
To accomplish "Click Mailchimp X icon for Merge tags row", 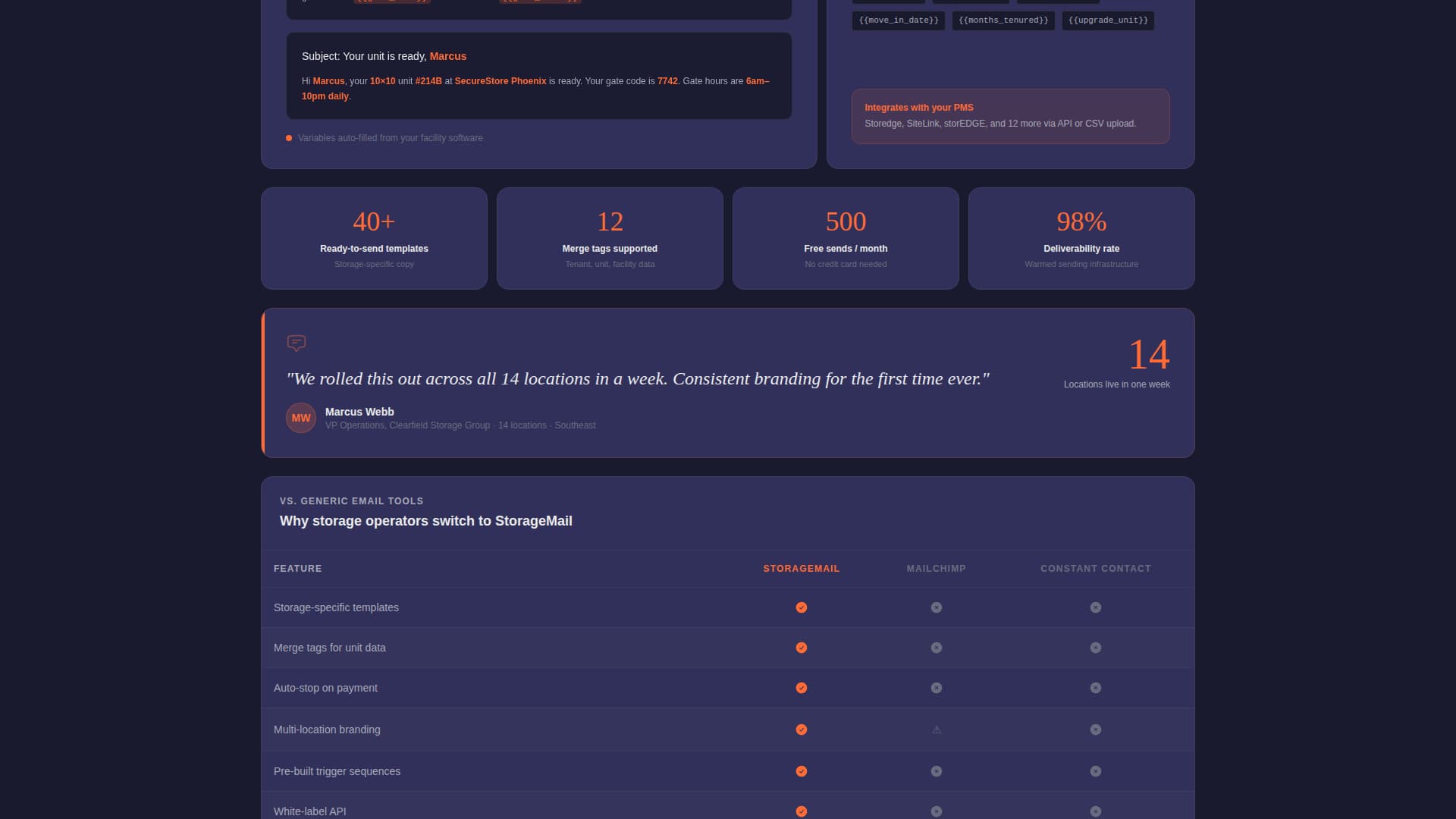I will (937, 648).
